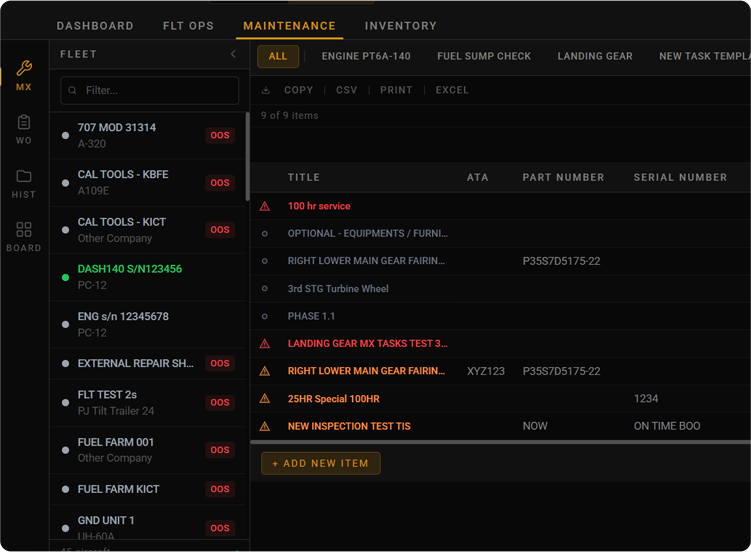Sort by SERIAL NUMBER column header

(x=680, y=178)
